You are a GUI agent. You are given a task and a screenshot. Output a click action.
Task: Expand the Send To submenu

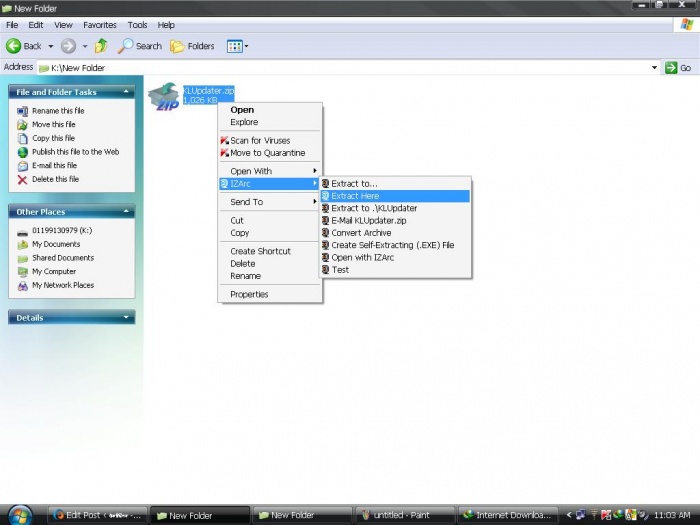pos(270,202)
